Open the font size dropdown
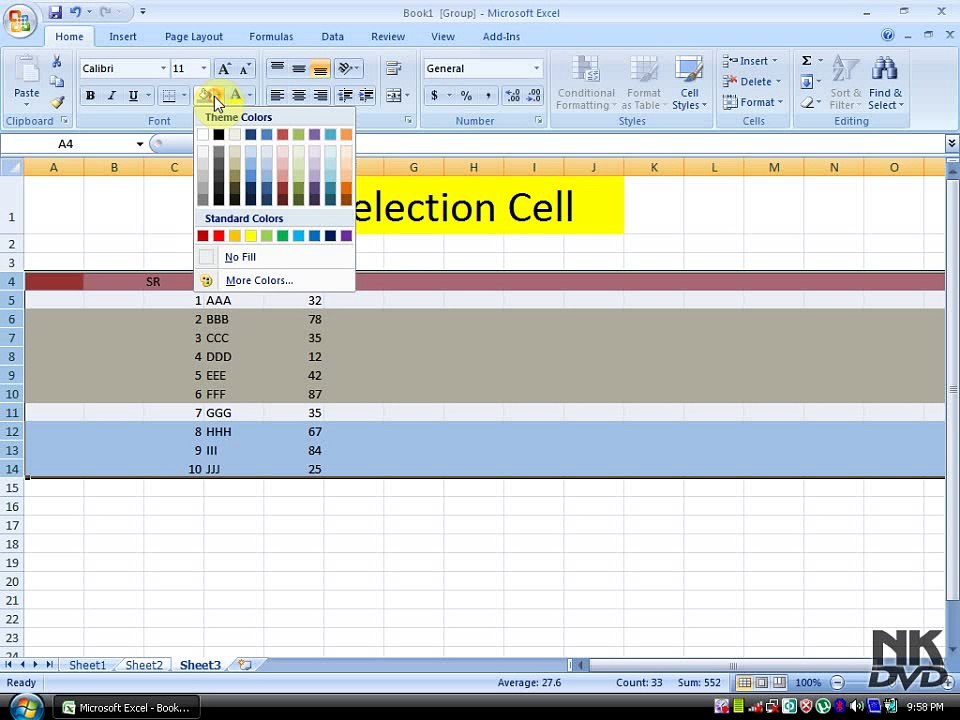960x720 pixels. [x=204, y=68]
